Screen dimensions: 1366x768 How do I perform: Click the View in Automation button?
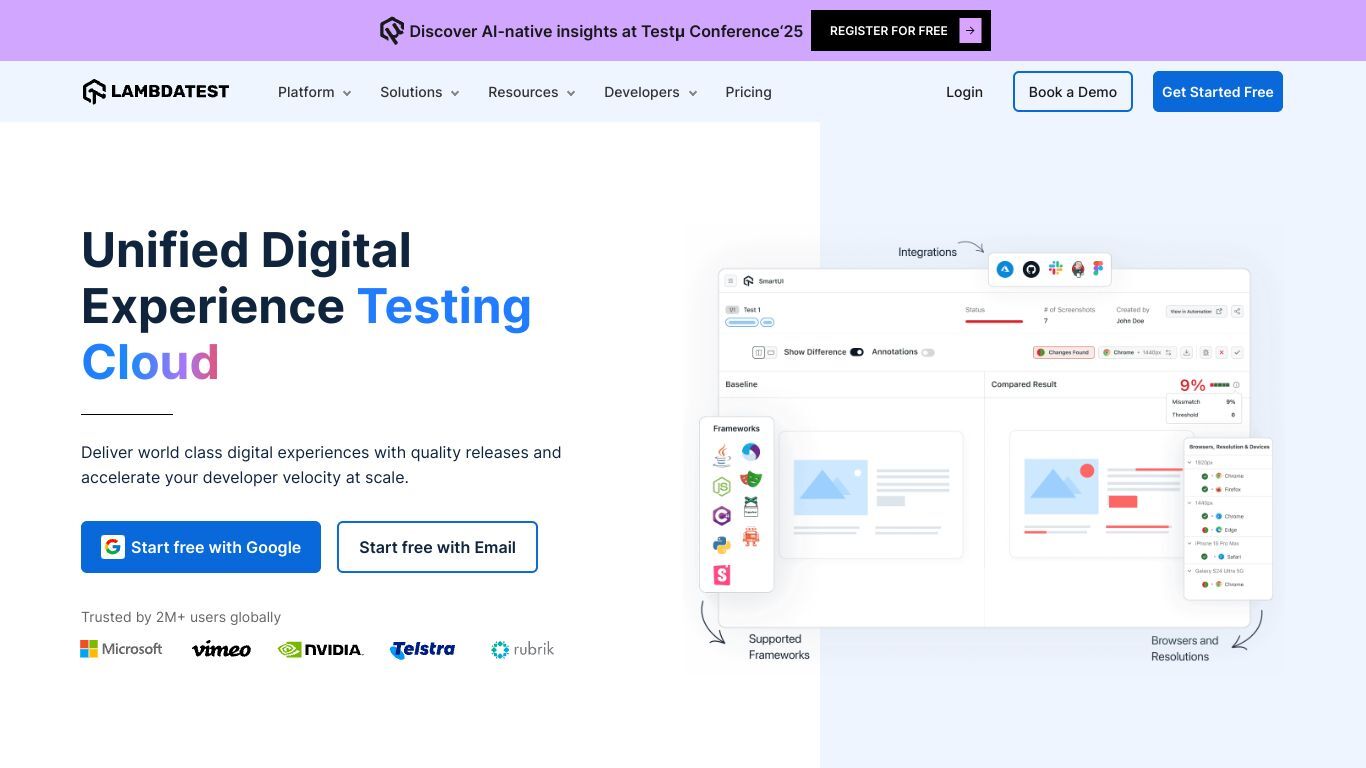1196,311
